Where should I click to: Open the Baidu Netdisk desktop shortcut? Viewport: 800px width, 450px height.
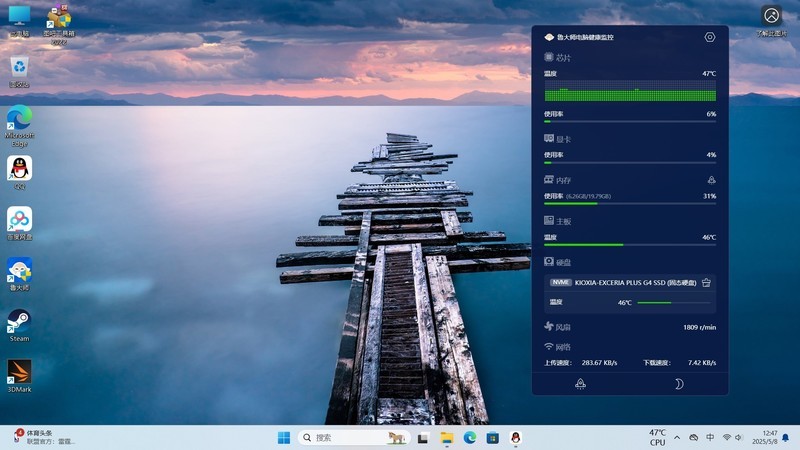19,219
